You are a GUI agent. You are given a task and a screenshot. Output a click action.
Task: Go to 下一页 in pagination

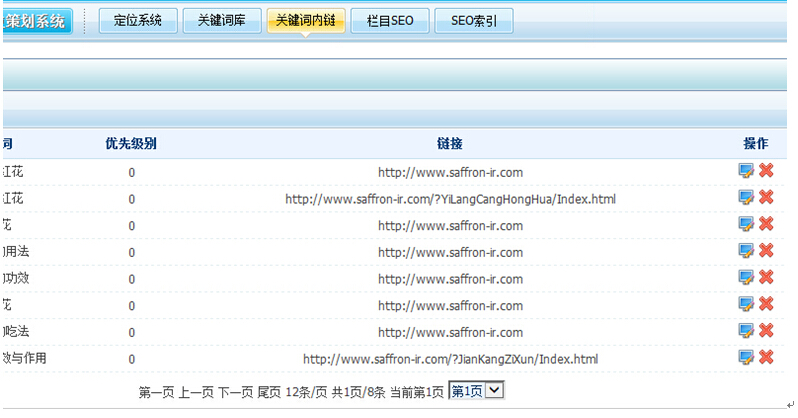pos(235,392)
